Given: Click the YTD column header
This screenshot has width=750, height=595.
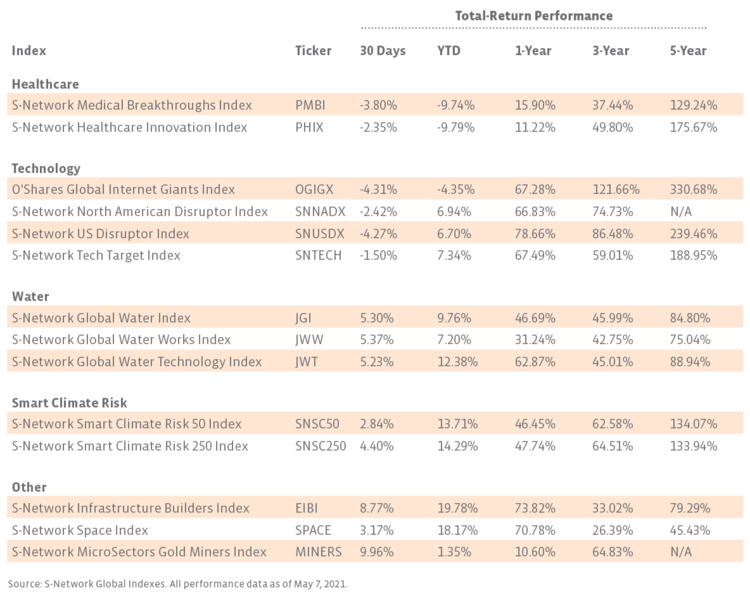Looking at the screenshot, I should coord(450,51).
